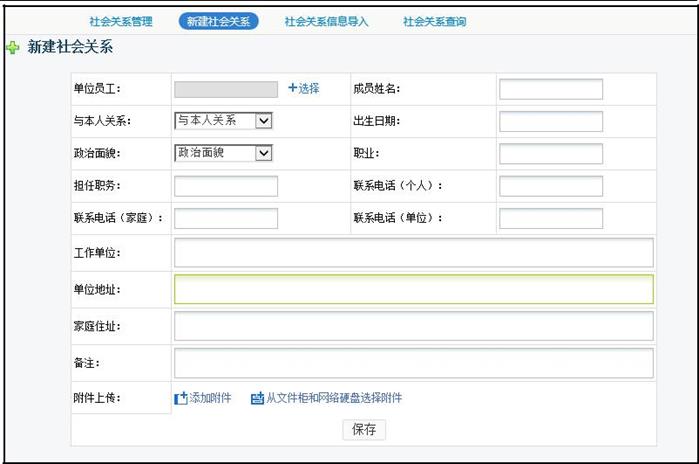Screen dimensions: 699x464
Task: Select the 新建社会关系 tab
Action: pyautogui.click(x=218, y=21)
